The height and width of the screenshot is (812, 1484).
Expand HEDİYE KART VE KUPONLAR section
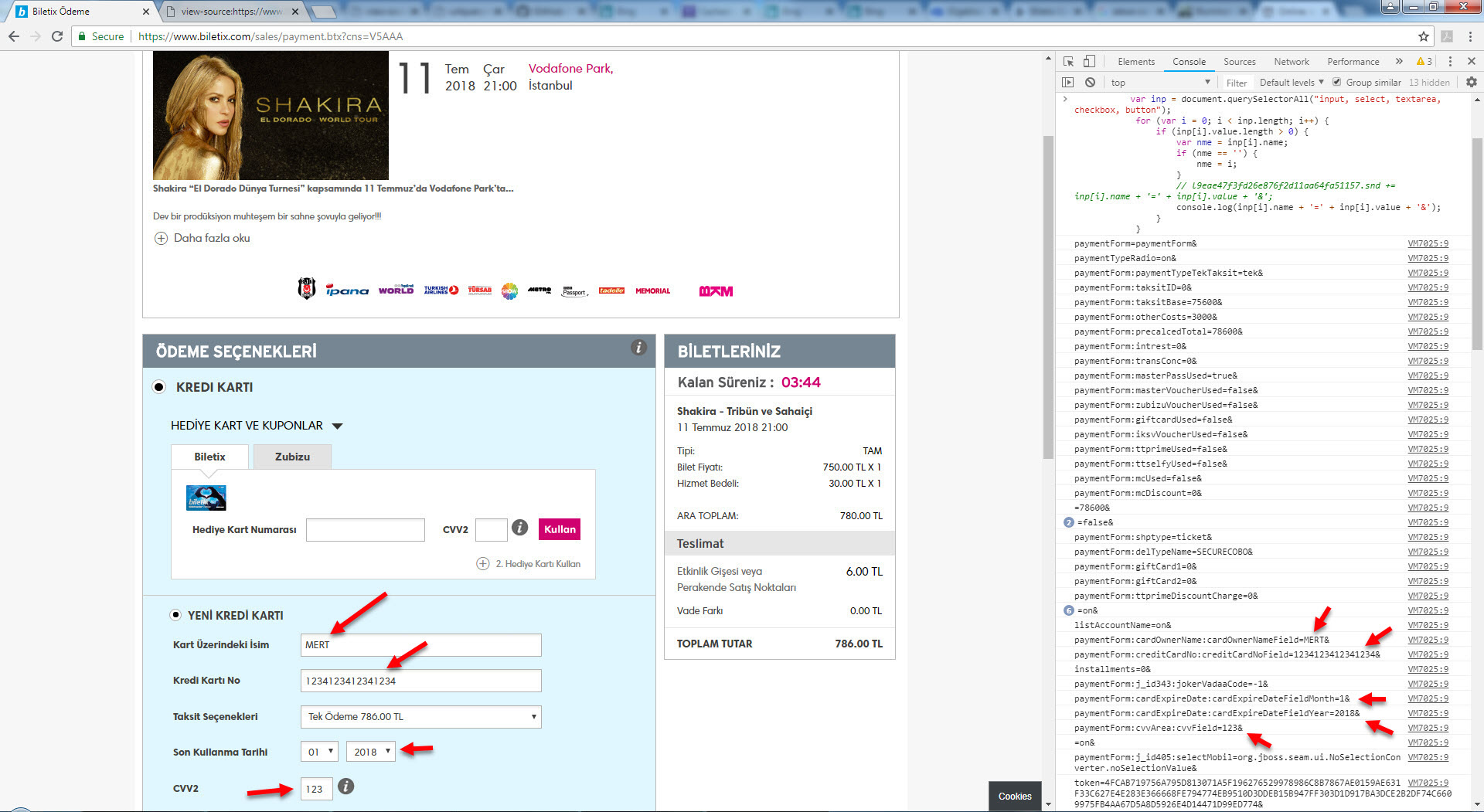click(257, 426)
